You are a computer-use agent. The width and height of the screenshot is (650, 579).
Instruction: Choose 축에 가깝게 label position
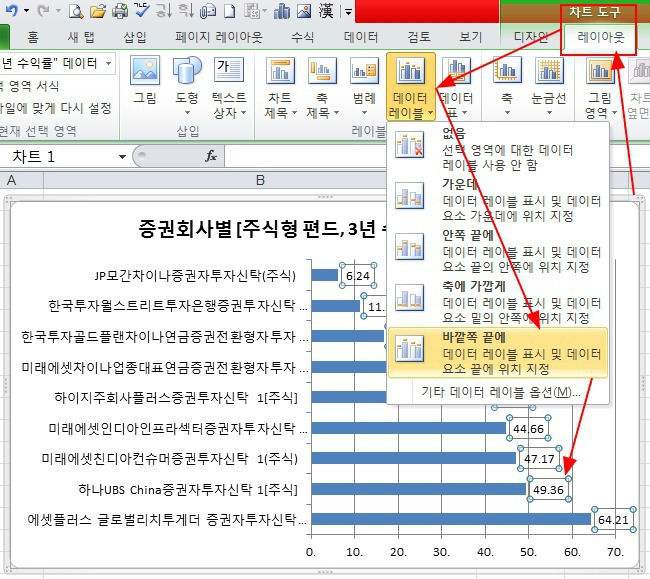497,302
